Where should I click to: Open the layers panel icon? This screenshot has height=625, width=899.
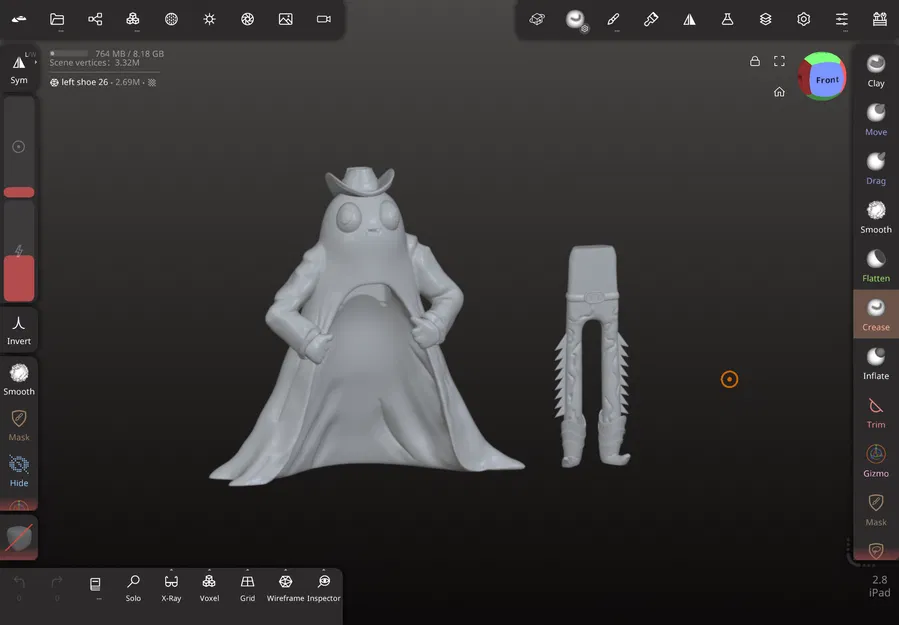762,18
